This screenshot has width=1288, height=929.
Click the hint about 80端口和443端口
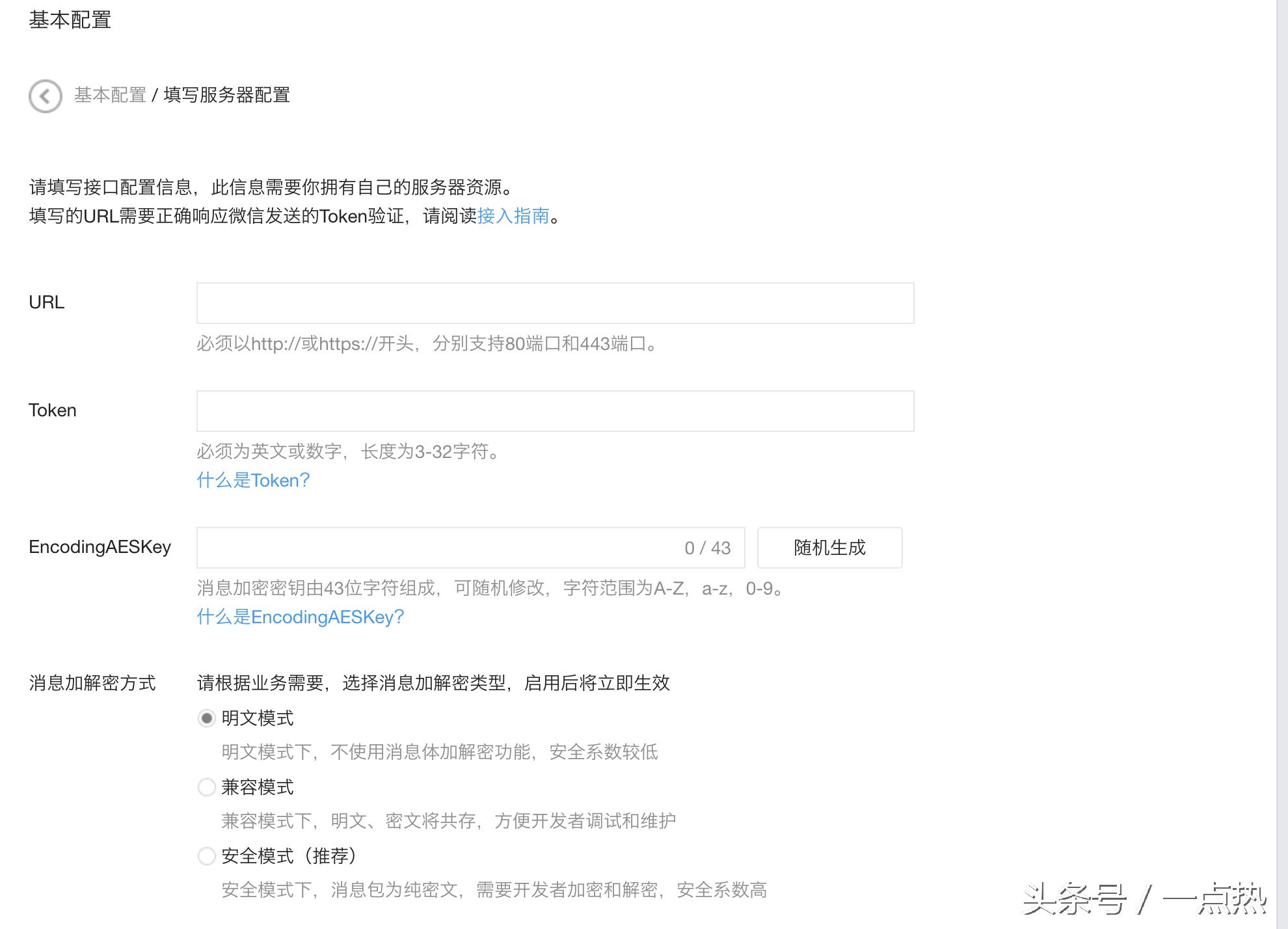click(x=429, y=343)
